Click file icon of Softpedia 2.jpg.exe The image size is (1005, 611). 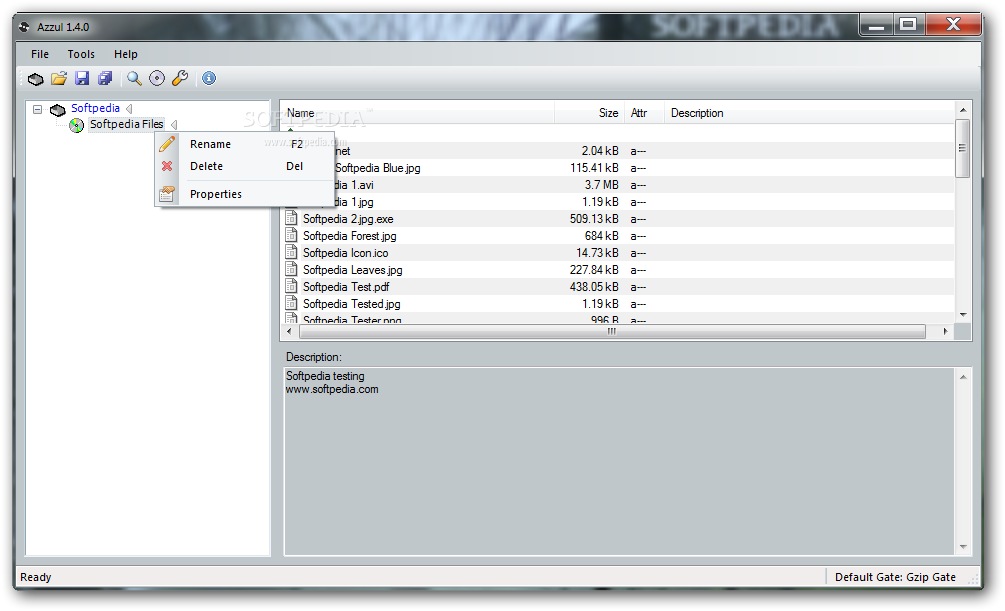[292, 218]
